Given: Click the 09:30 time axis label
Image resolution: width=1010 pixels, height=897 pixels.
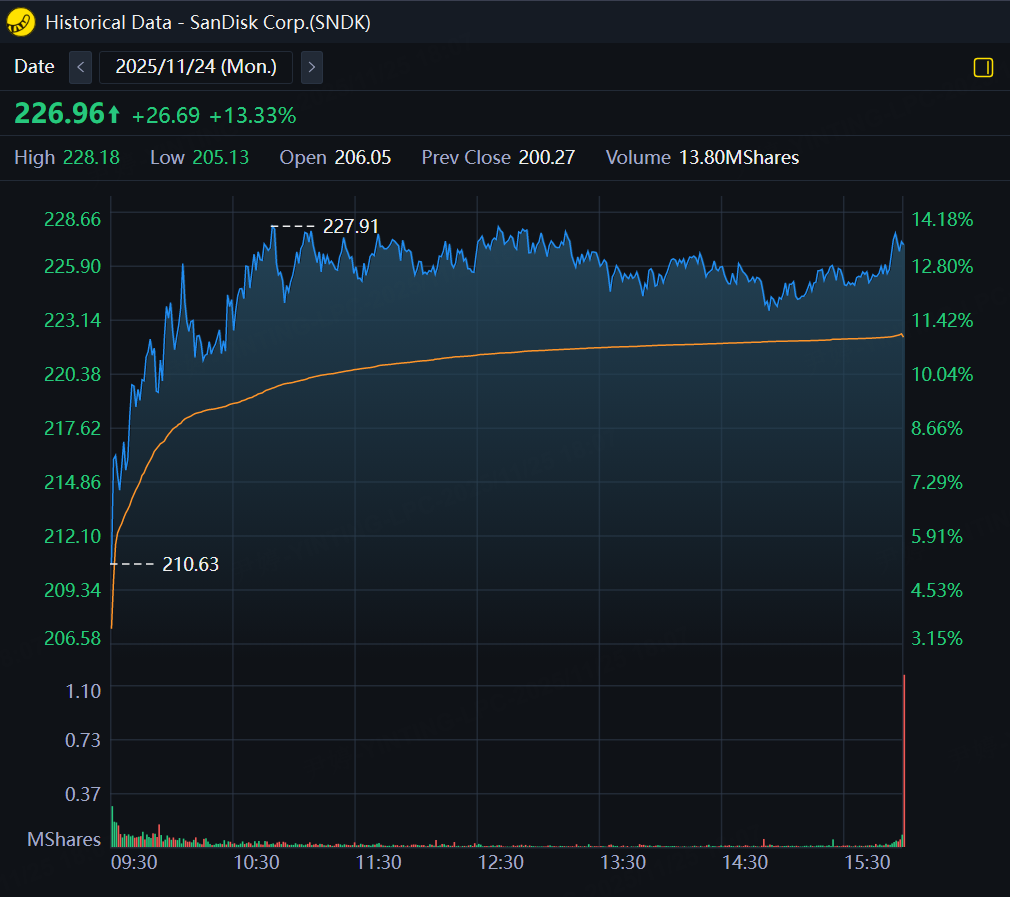Looking at the screenshot, I should tap(134, 863).
